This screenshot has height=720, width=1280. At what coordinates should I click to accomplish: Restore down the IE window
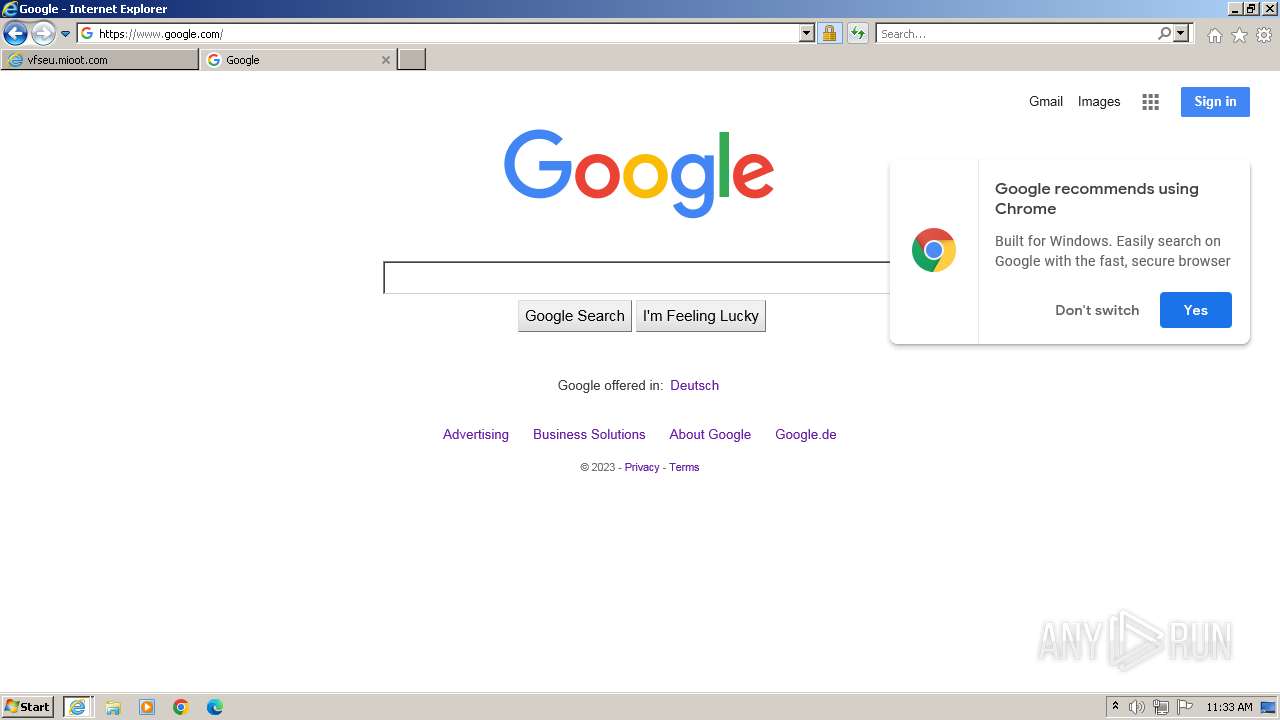(x=1251, y=8)
